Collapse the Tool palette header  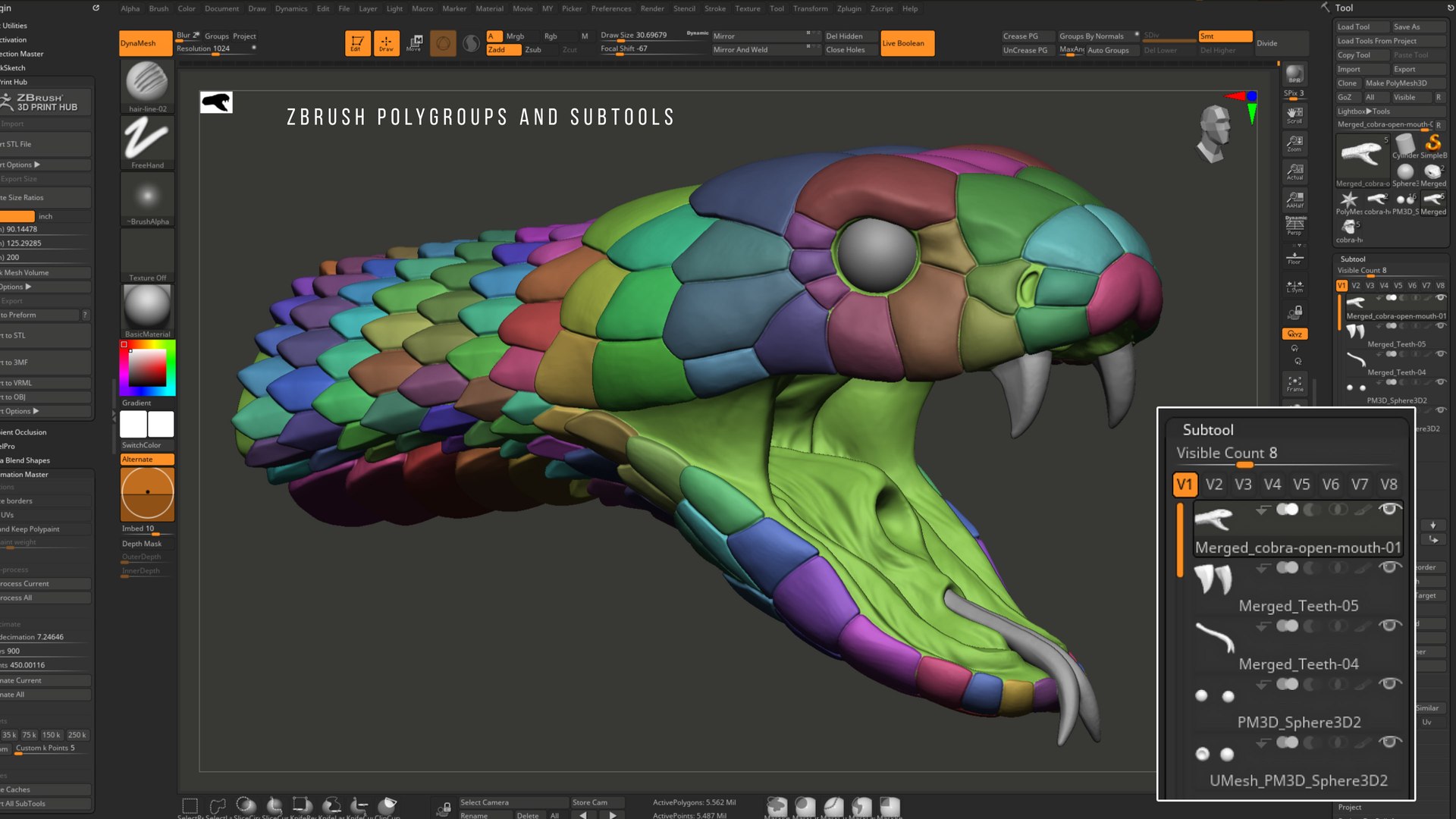[1344, 8]
